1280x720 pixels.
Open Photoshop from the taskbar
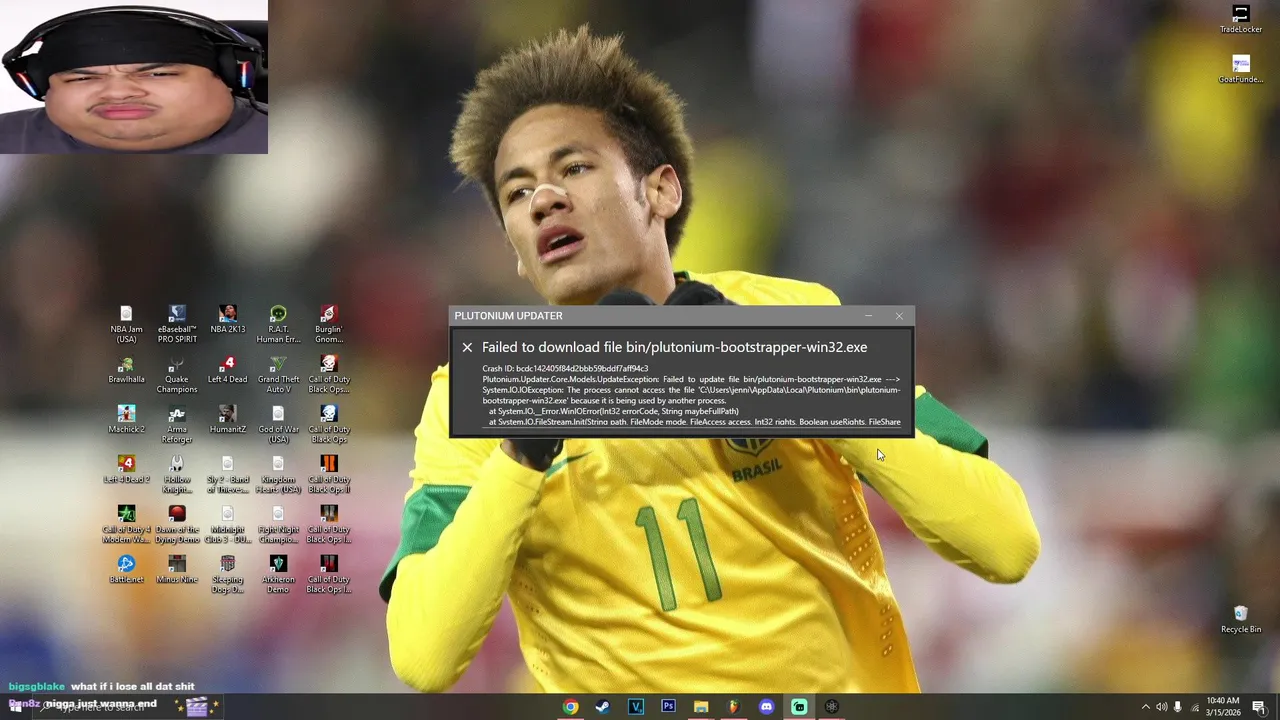tap(668, 706)
